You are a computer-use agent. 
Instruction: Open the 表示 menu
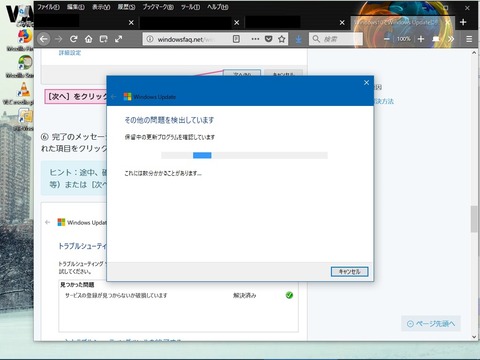coord(101,7)
